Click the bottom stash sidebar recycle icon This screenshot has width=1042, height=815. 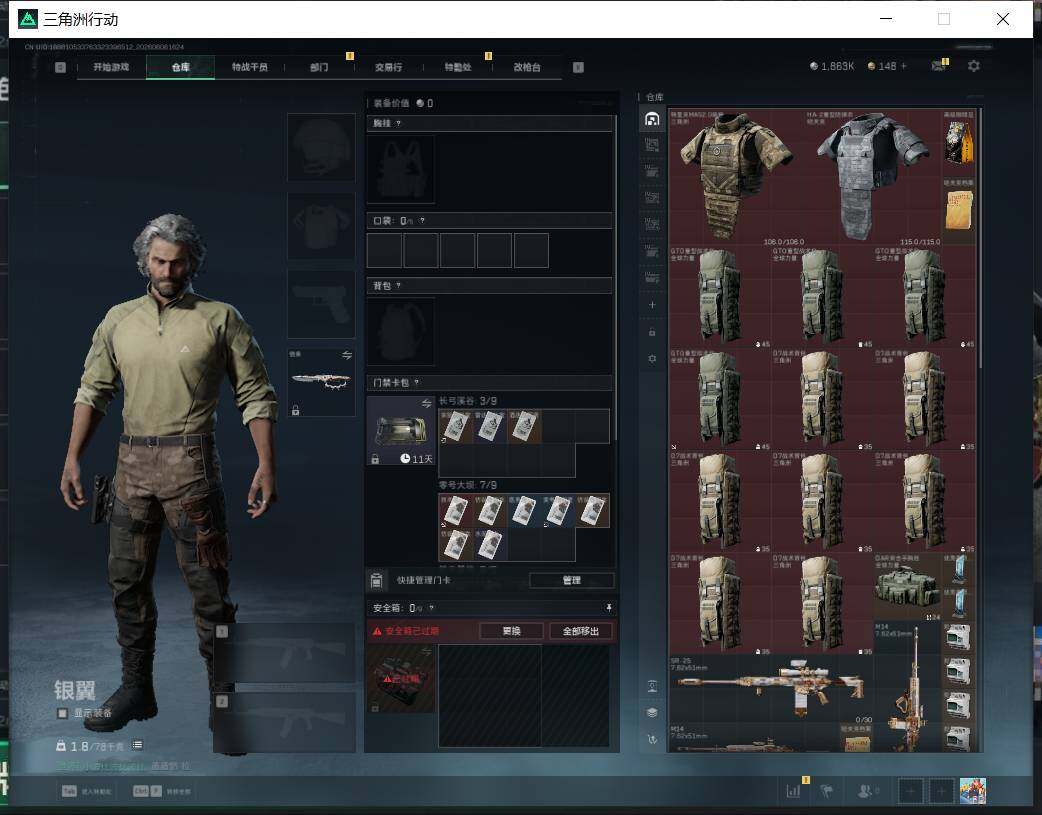[x=652, y=739]
